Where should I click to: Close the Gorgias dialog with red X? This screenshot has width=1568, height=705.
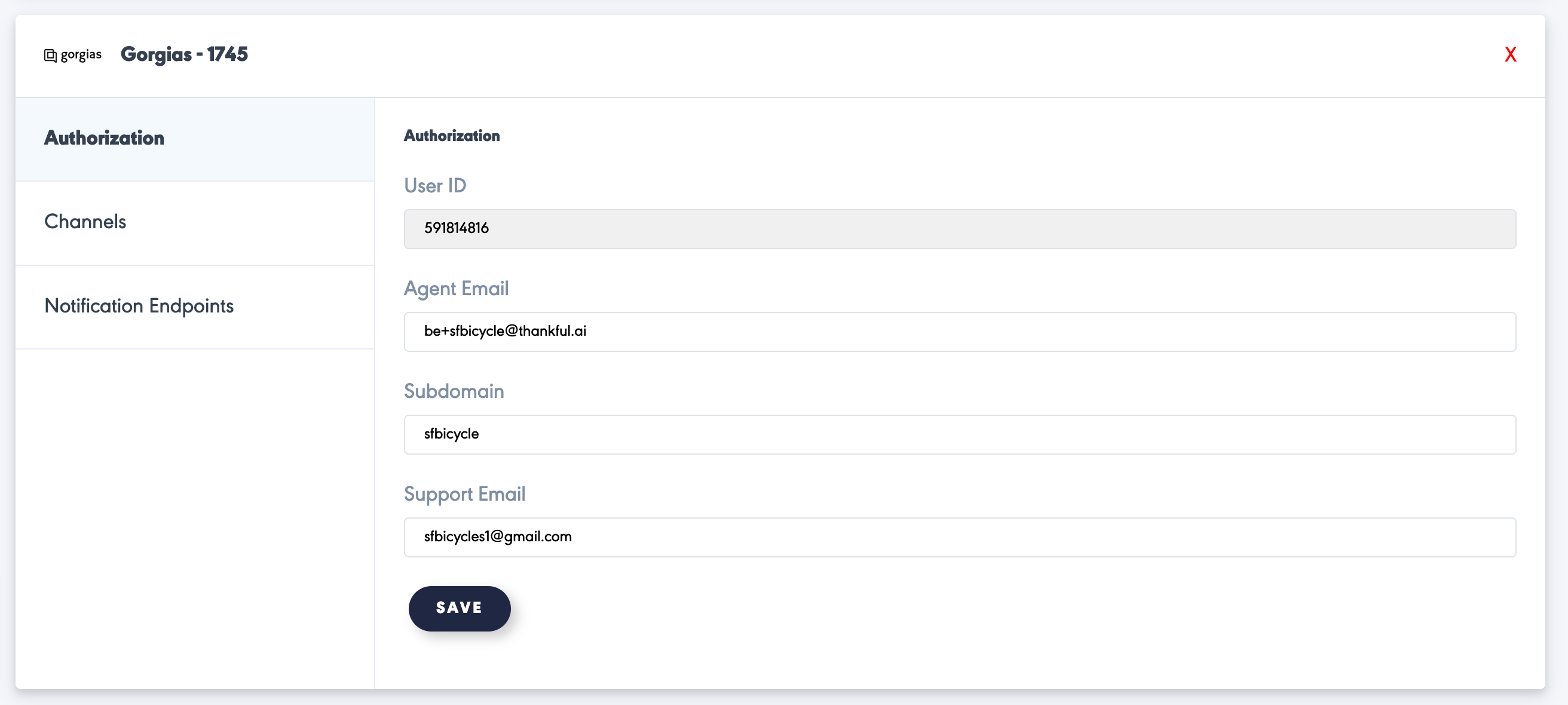coord(1510,55)
